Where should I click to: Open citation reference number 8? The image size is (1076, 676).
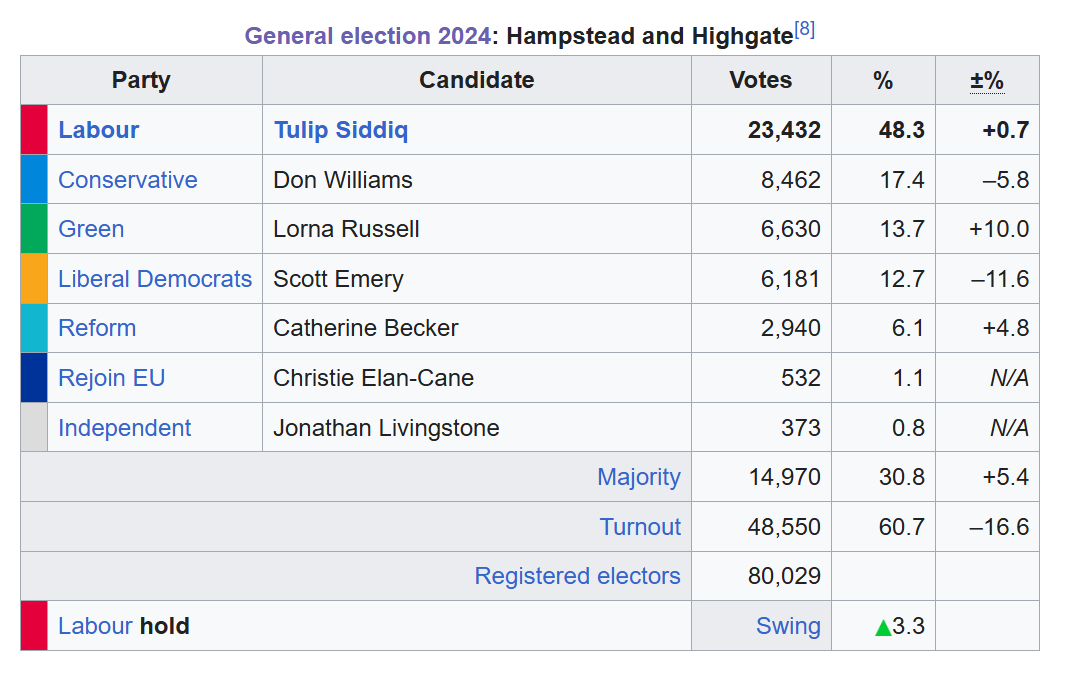804,30
